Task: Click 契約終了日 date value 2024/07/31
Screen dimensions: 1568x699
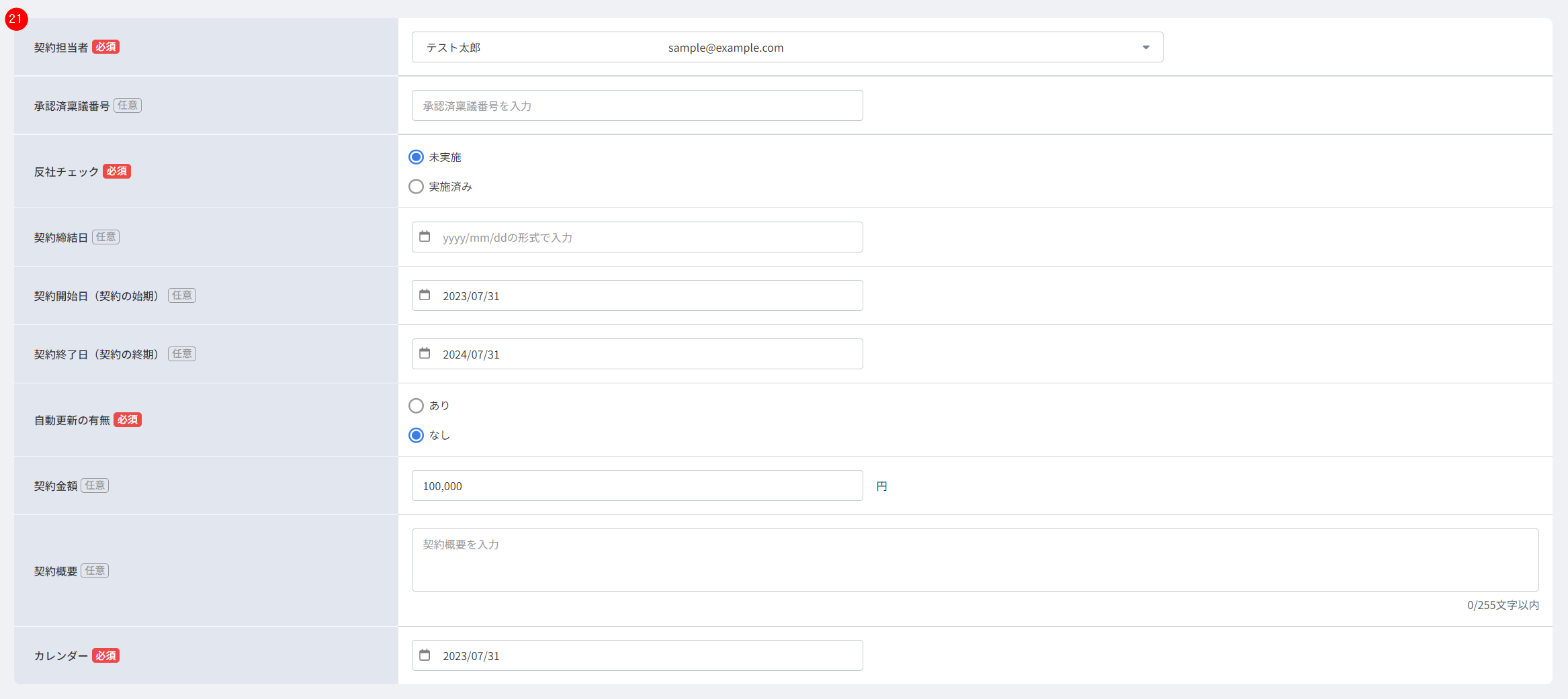Action: point(471,355)
